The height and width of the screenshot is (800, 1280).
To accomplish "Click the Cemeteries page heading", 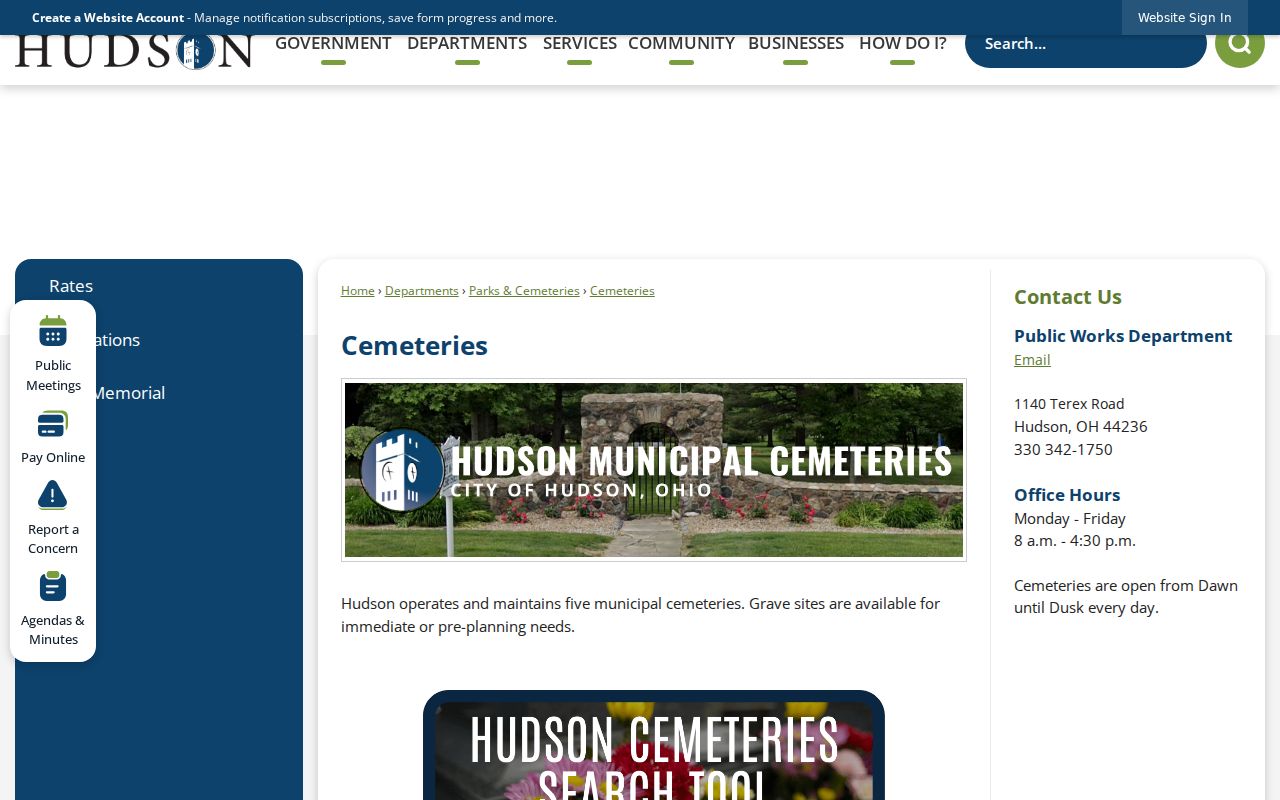I will 414,346.
